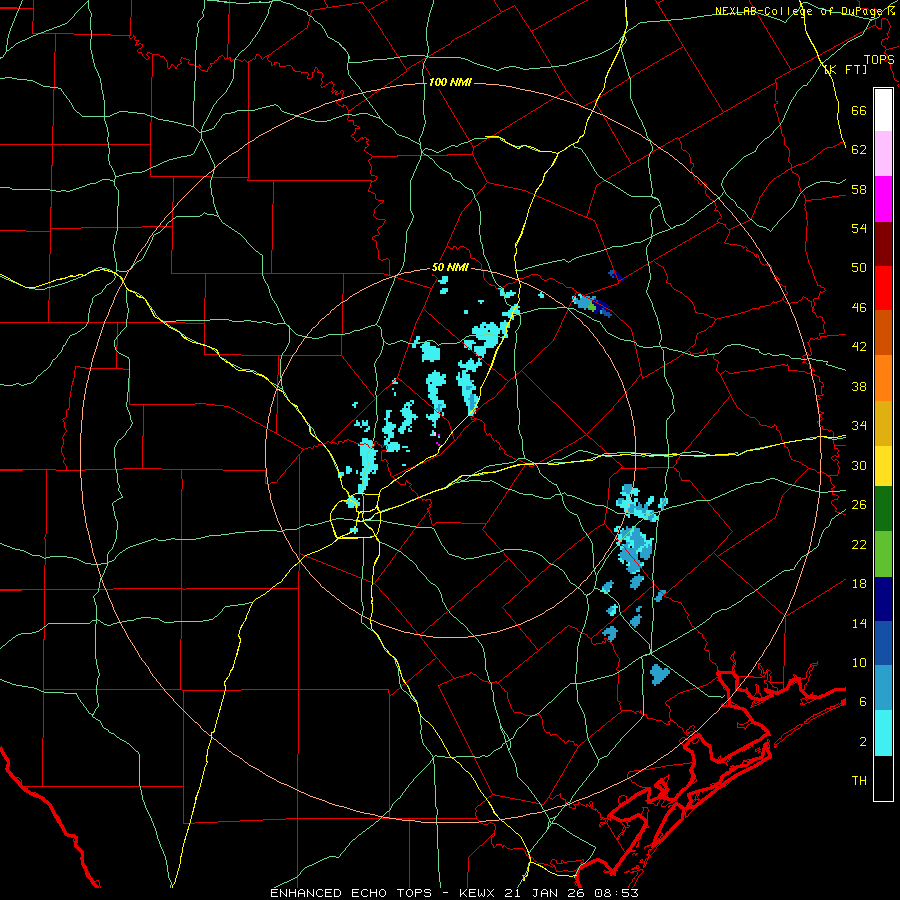Screen dimensions: 900x900
Task: Select the dark orange legend swatch
Action: tap(883, 333)
